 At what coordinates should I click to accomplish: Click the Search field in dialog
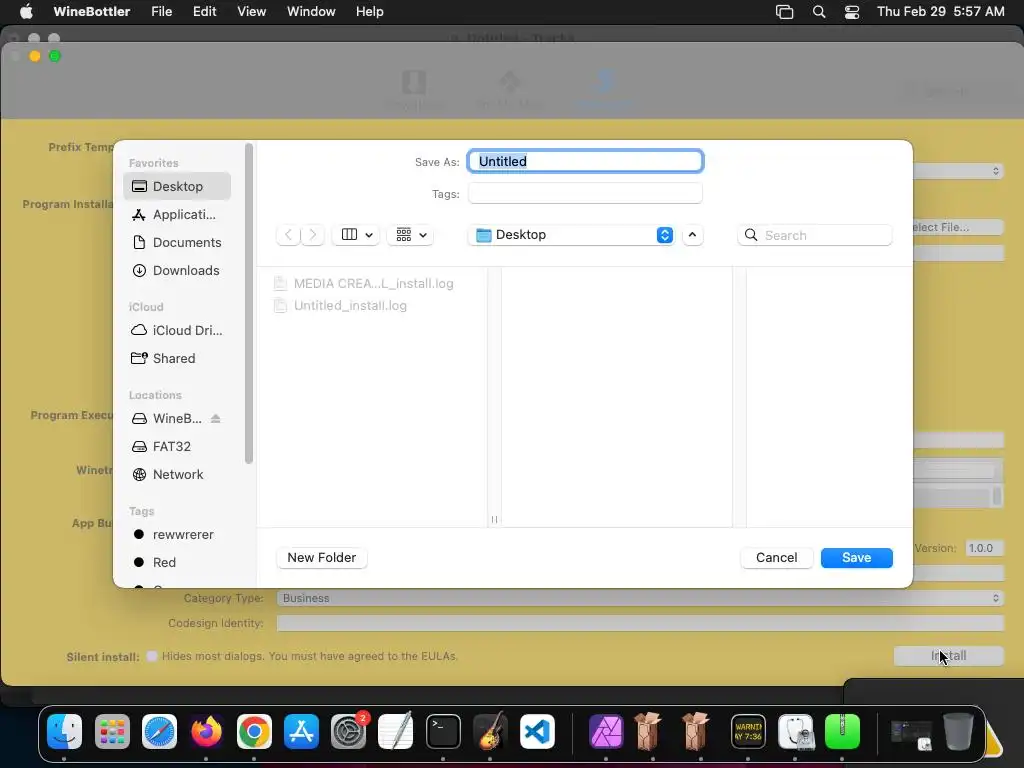[x=815, y=235]
